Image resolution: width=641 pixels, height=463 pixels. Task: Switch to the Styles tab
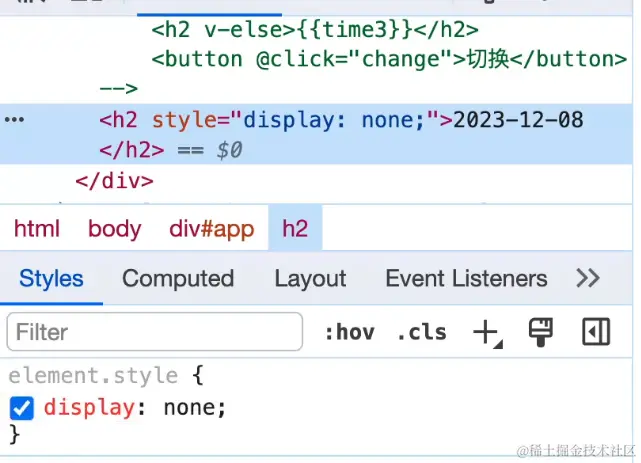pyautogui.click(x=51, y=279)
